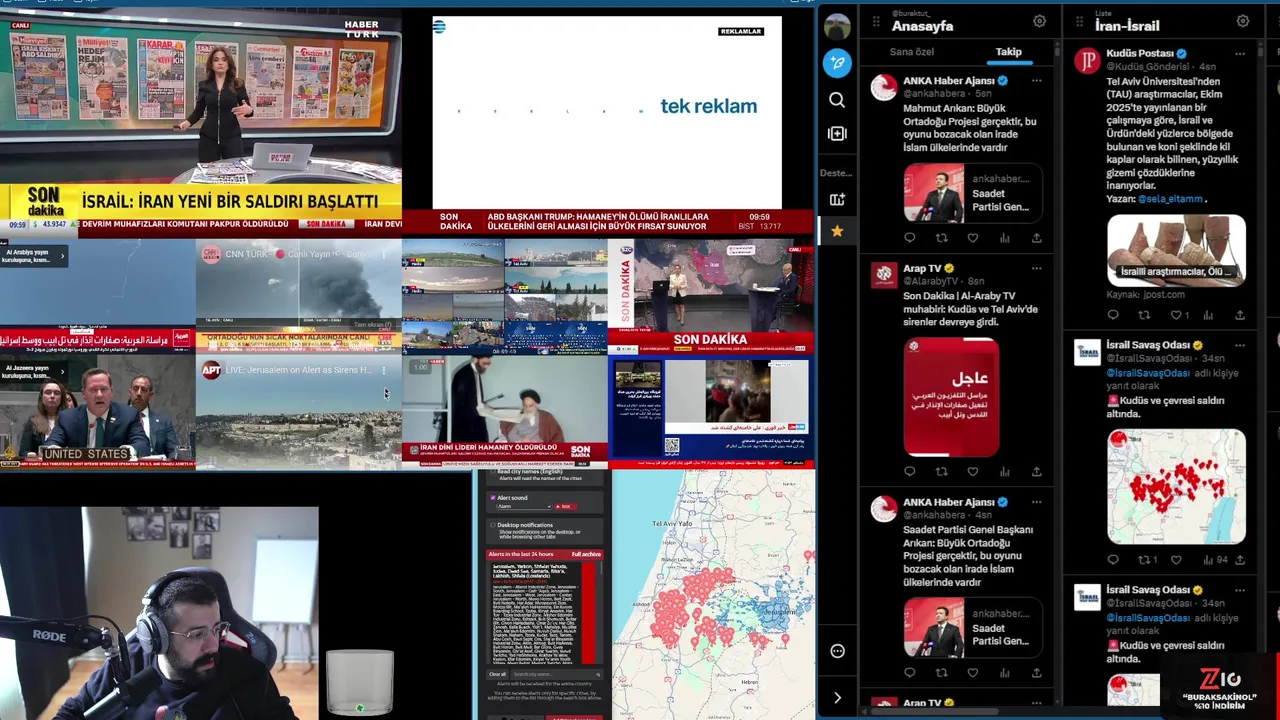
Task: Expand the sidebar with the bottom chevron arrow
Action: coord(837,698)
